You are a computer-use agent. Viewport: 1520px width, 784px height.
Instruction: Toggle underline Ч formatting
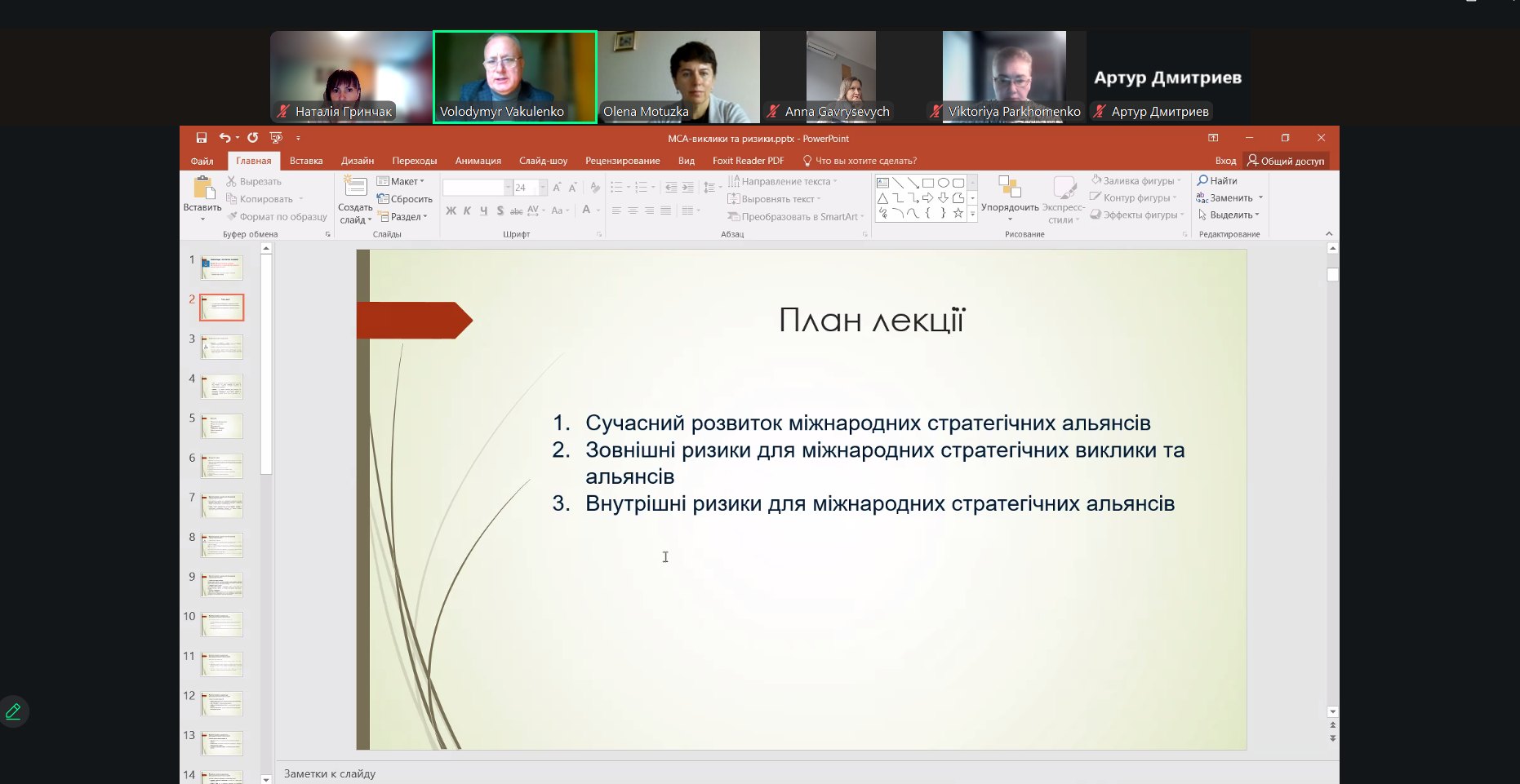click(x=483, y=210)
